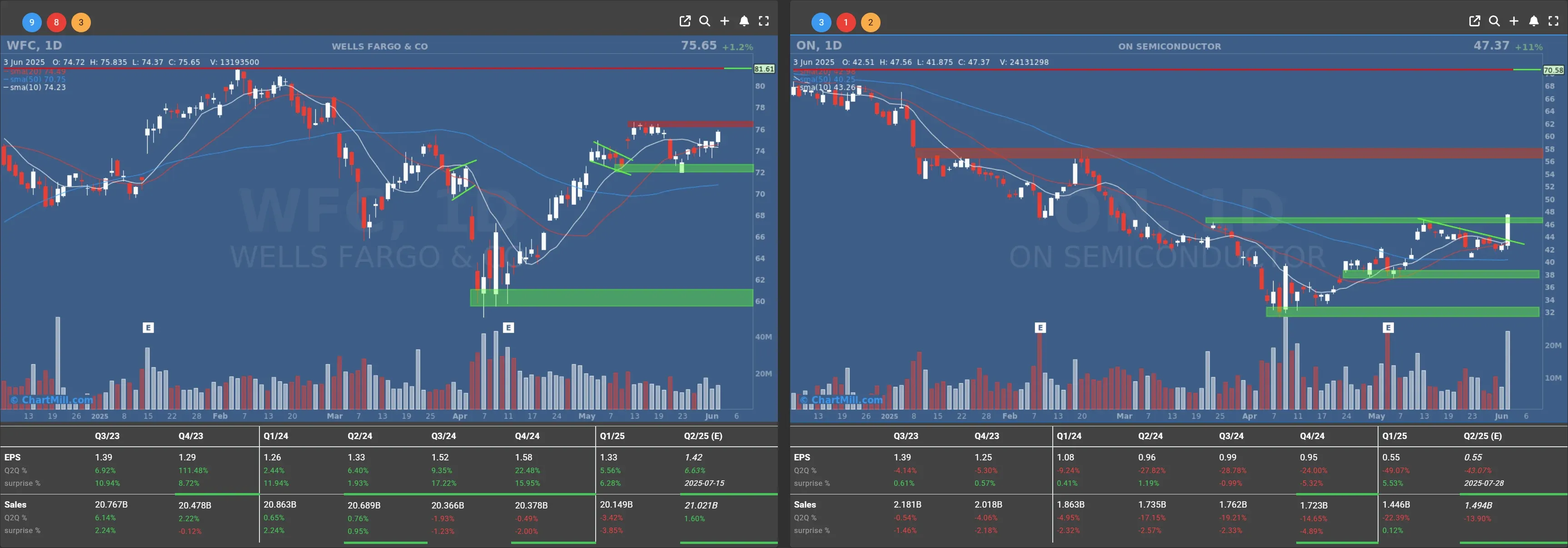The image size is (1568, 548).
Task: Click WFC Q3/23 sales value 20.767B
Action: (111, 505)
